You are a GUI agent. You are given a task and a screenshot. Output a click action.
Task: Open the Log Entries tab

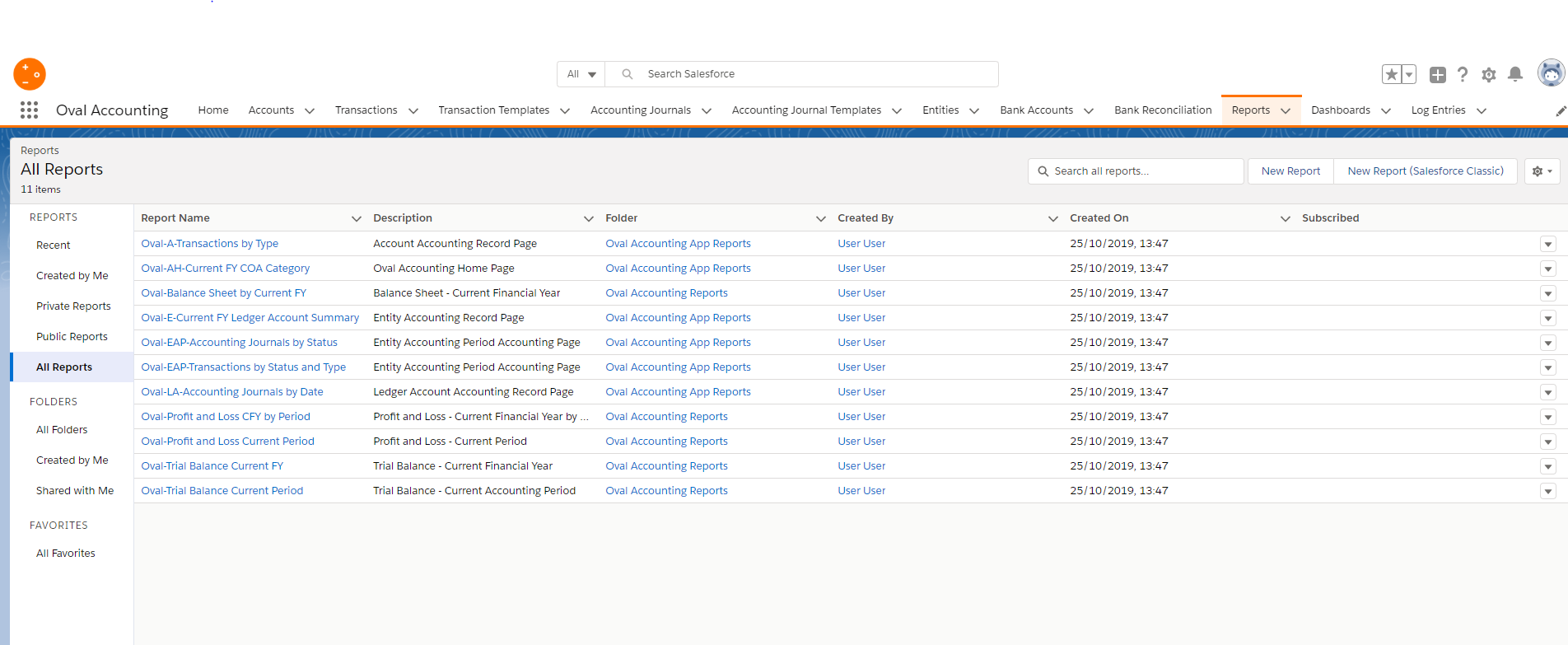pyautogui.click(x=1438, y=110)
